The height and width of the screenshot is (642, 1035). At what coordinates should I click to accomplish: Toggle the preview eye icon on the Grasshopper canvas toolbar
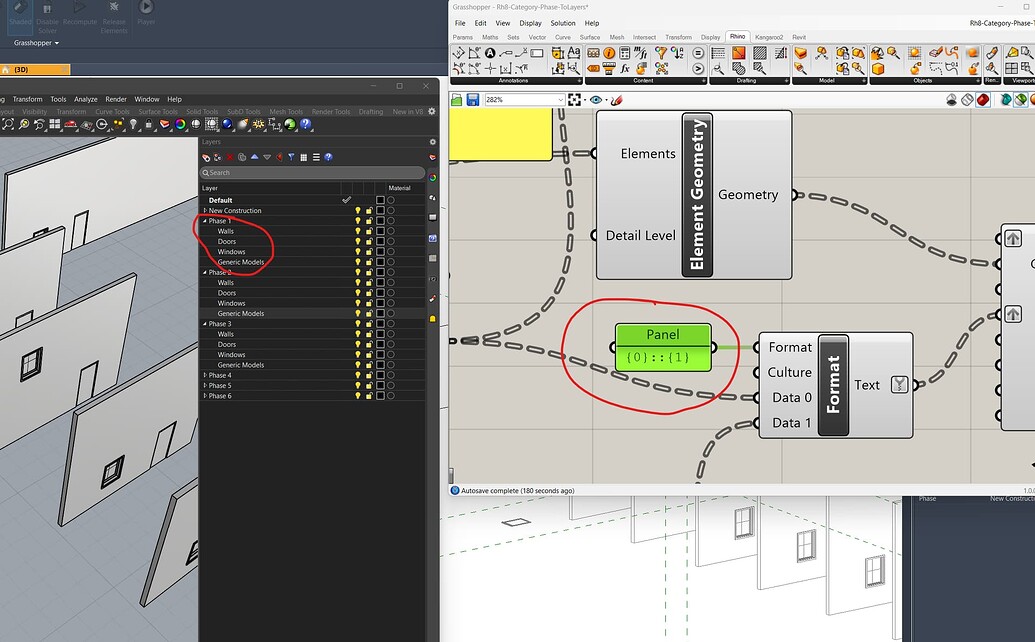pos(596,99)
